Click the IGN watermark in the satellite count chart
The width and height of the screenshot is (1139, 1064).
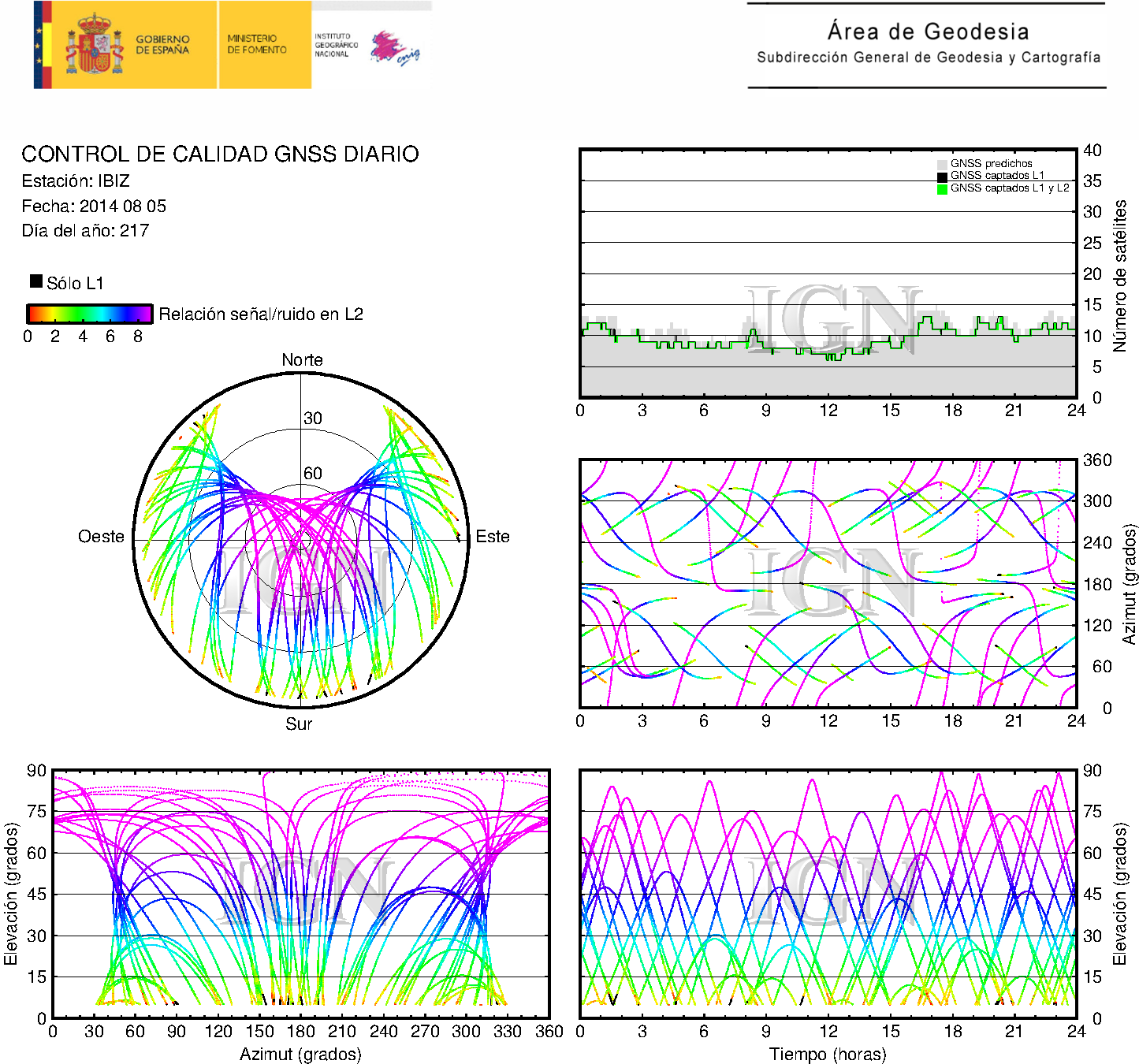tap(833, 320)
